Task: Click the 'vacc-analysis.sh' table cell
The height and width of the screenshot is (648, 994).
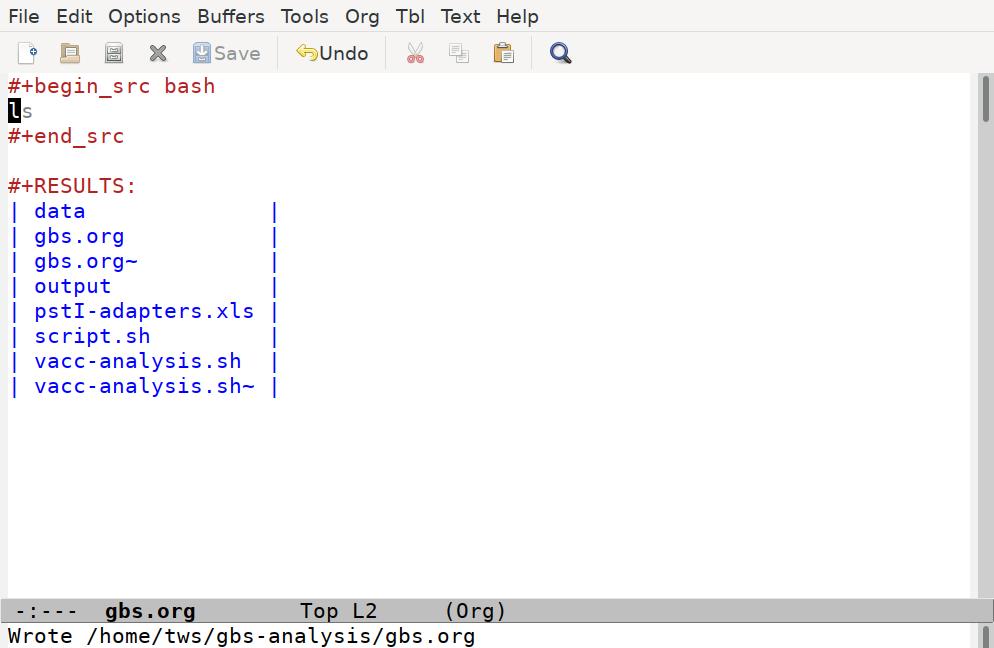Action: coord(138,361)
